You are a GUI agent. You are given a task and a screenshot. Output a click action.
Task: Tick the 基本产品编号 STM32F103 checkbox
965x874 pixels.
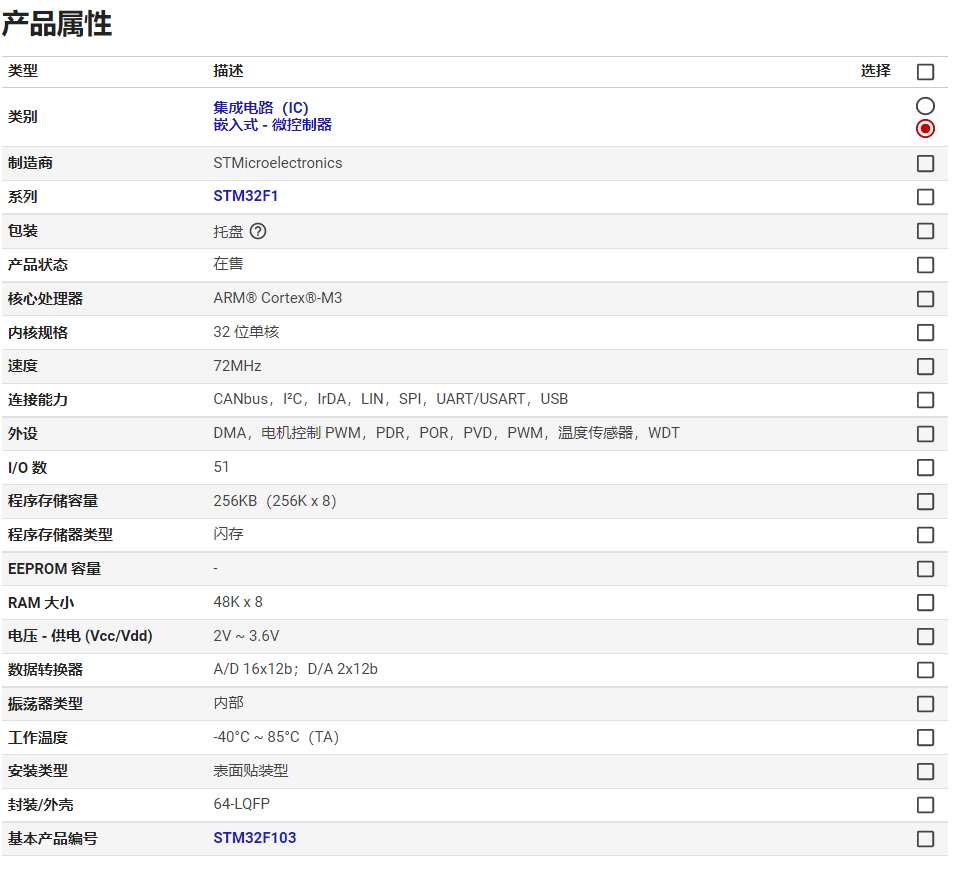tap(925, 839)
